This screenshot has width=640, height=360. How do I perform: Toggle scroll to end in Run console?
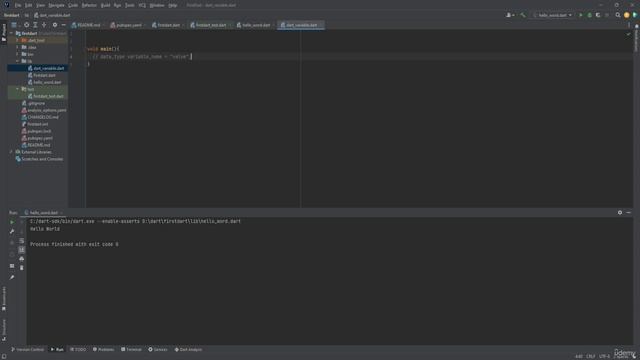pyautogui.click(x=22, y=249)
